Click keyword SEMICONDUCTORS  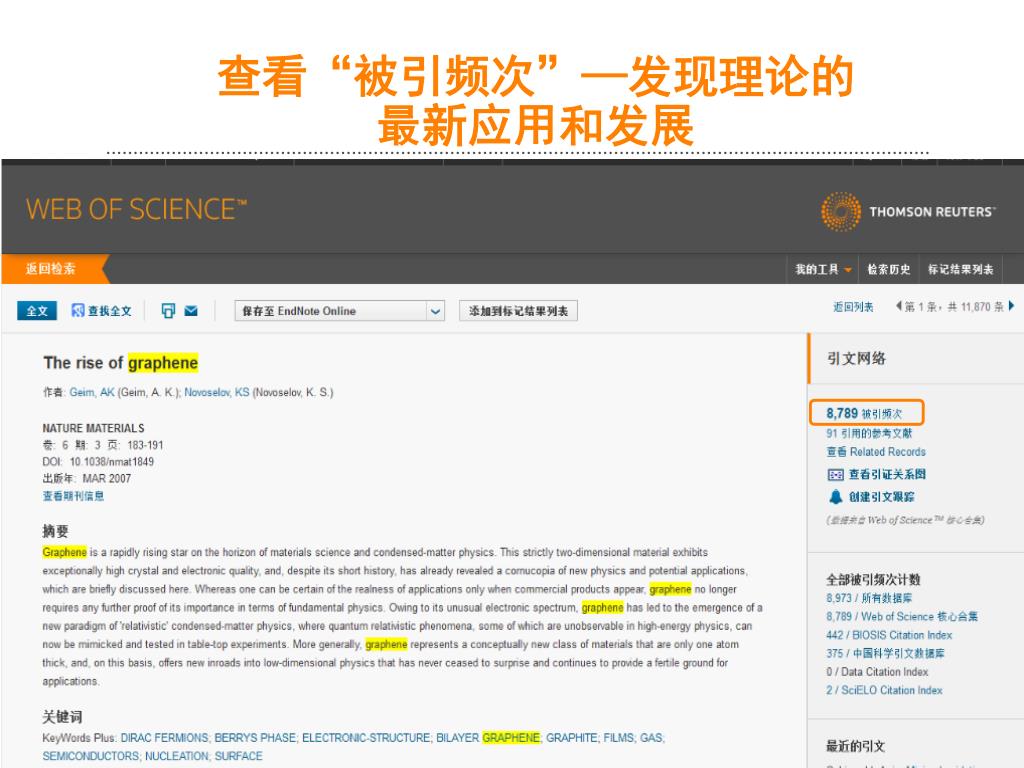coord(90,756)
